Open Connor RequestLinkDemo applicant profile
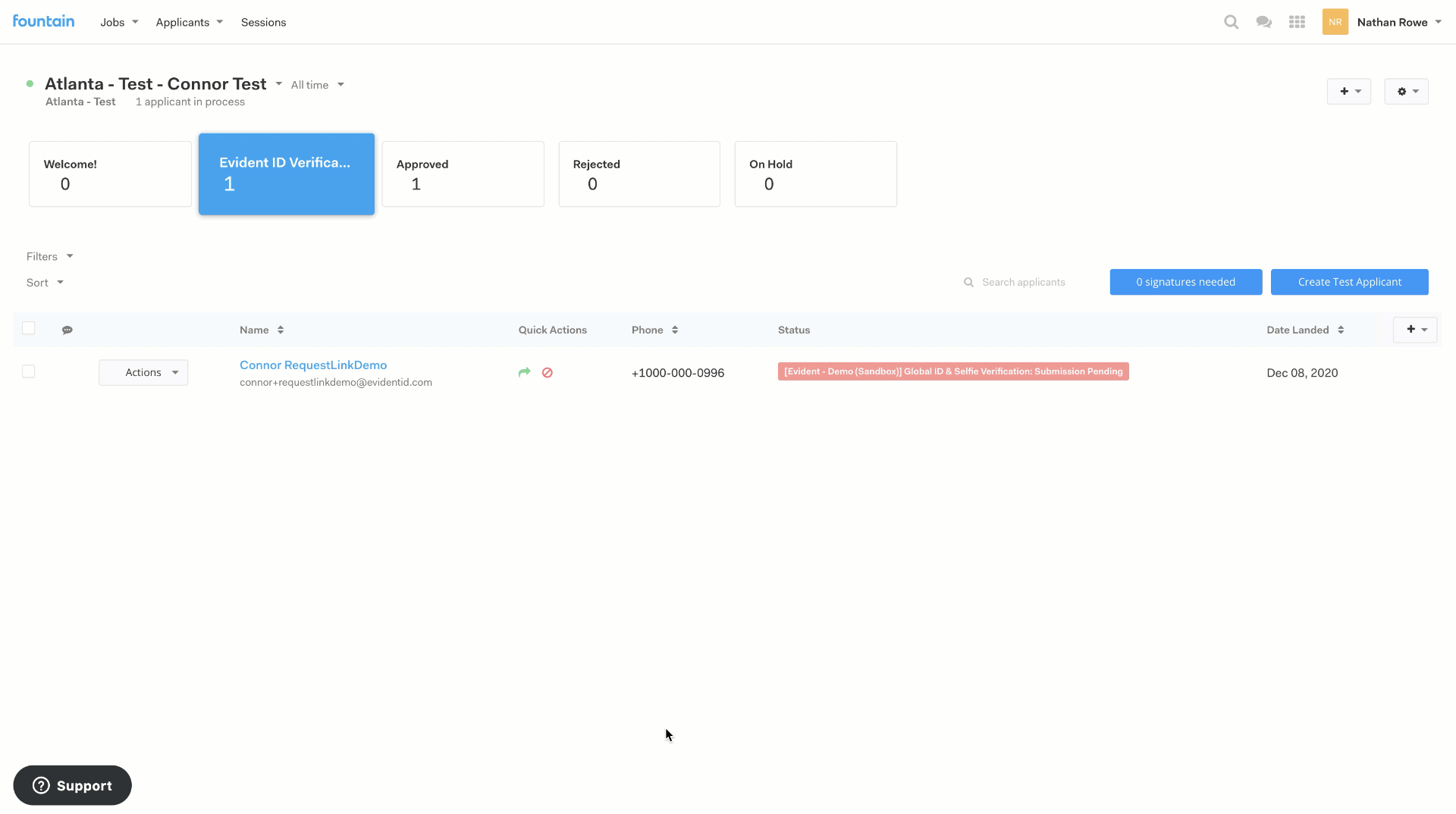This screenshot has width=1456, height=814. click(313, 365)
